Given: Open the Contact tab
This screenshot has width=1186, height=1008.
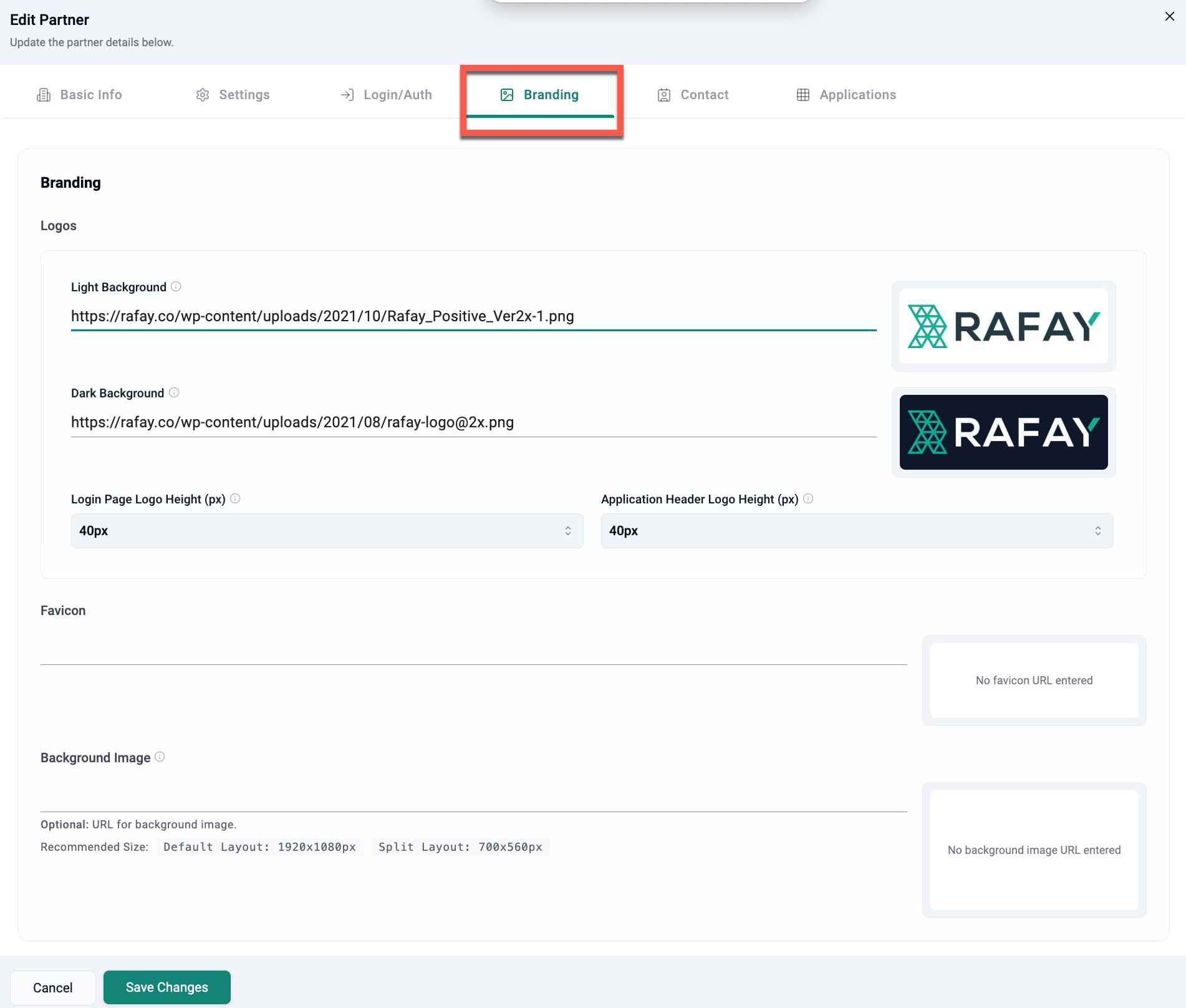Looking at the screenshot, I should click(693, 95).
